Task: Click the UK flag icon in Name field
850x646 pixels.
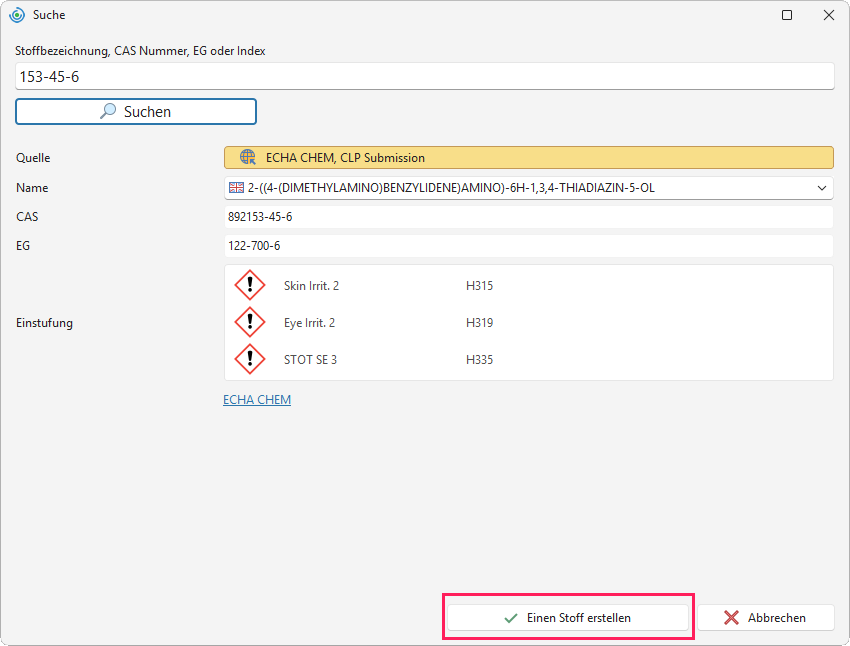Action: pyautogui.click(x=236, y=188)
